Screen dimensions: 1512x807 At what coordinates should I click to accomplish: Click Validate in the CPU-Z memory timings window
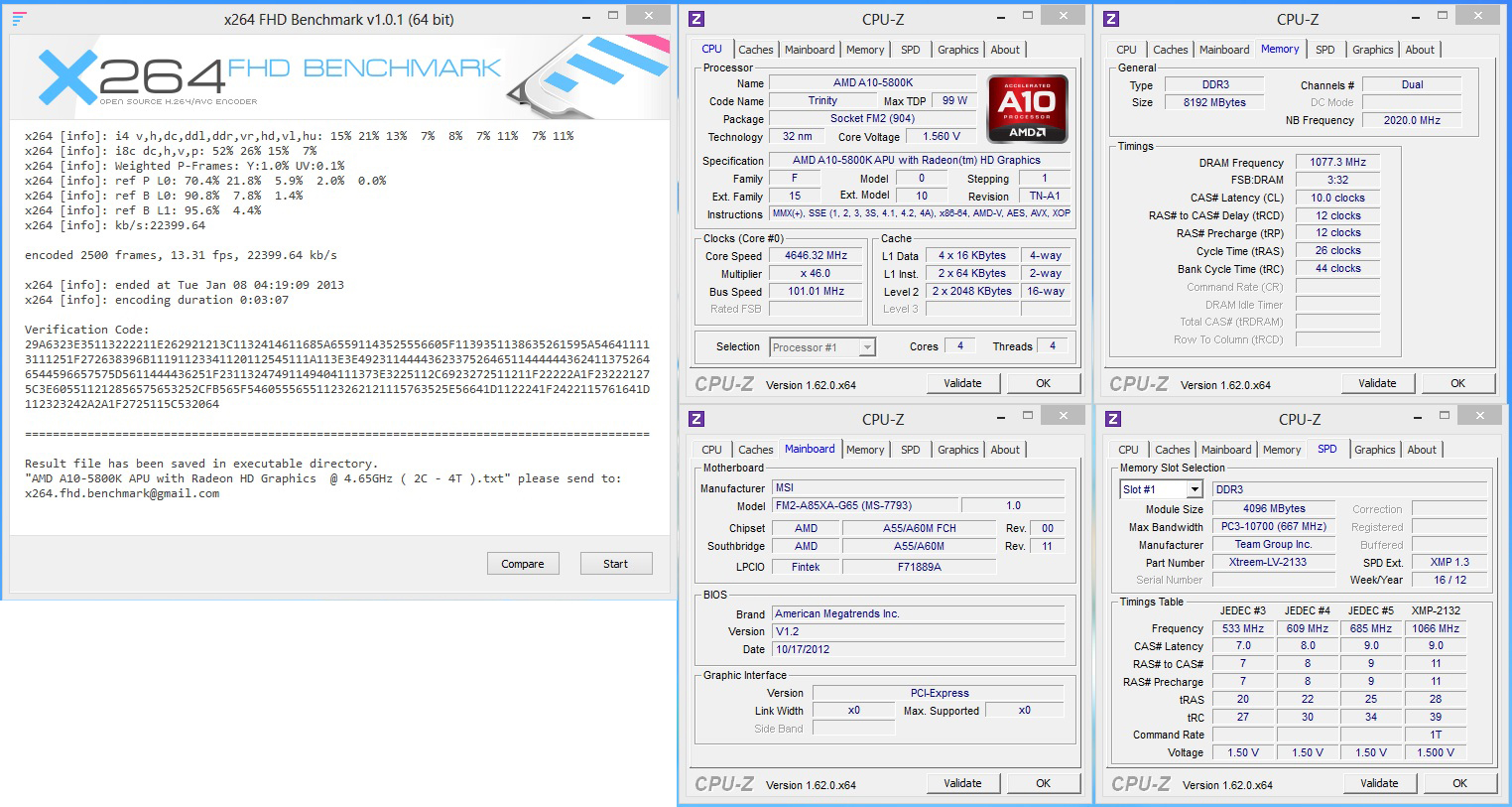[1377, 383]
